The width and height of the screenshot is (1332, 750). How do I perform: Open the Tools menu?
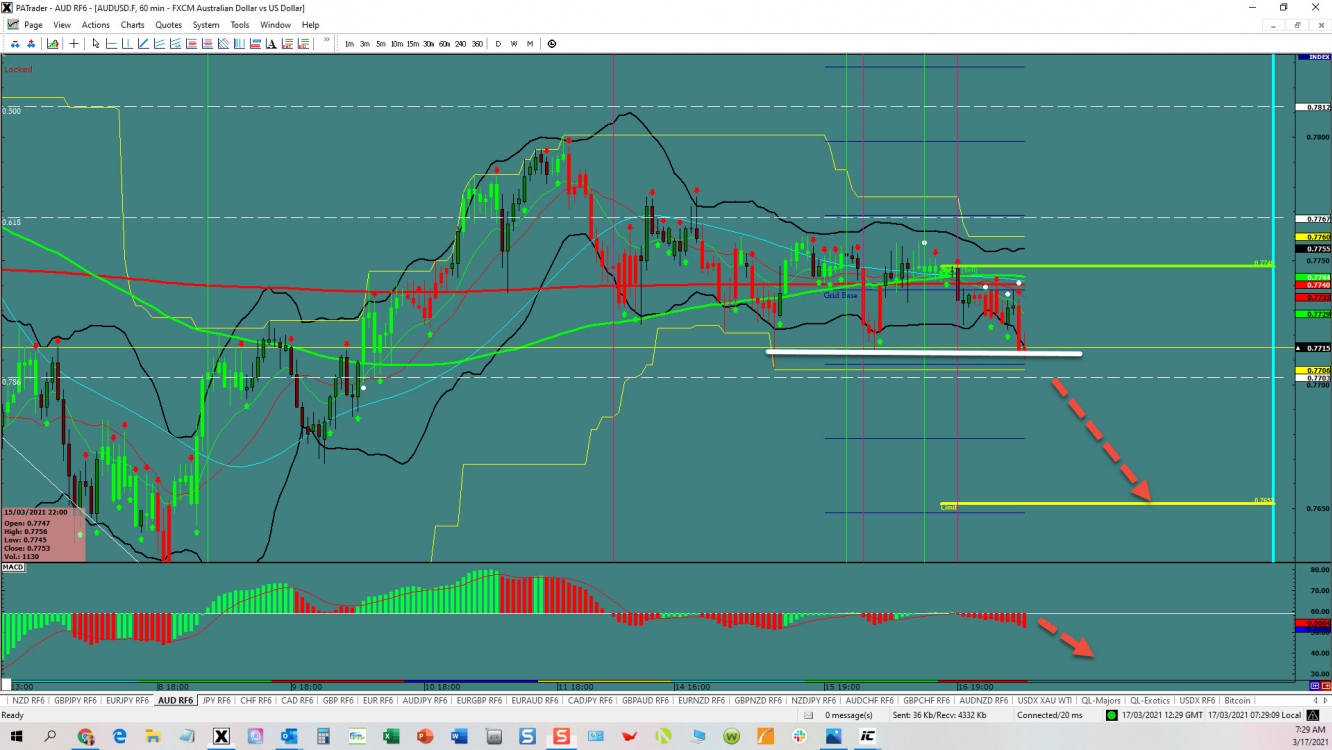pos(240,25)
